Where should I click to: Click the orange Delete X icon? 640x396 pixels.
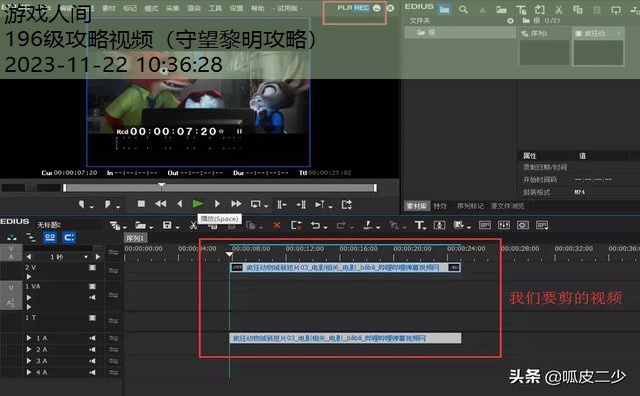pyautogui.click(x=277, y=225)
